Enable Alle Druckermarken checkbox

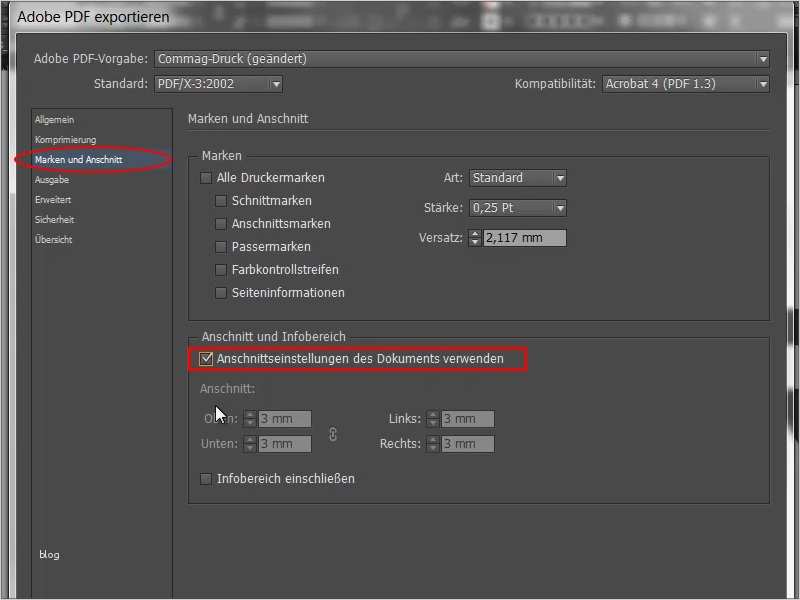tap(206, 178)
